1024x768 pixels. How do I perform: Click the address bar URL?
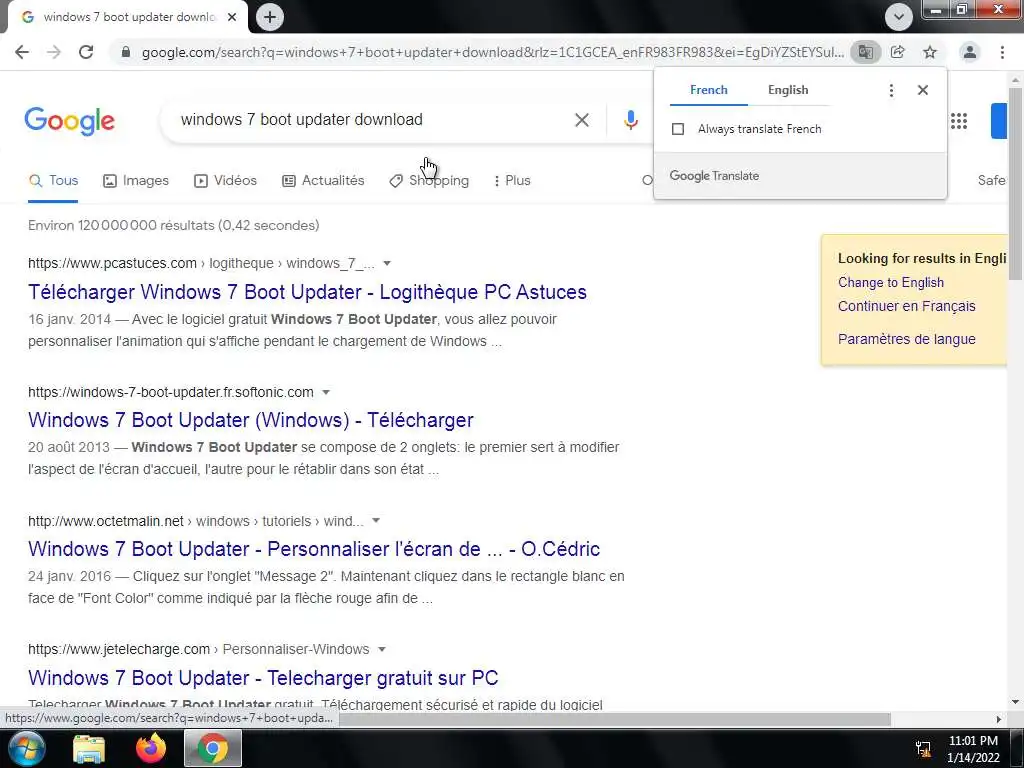(x=492, y=52)
